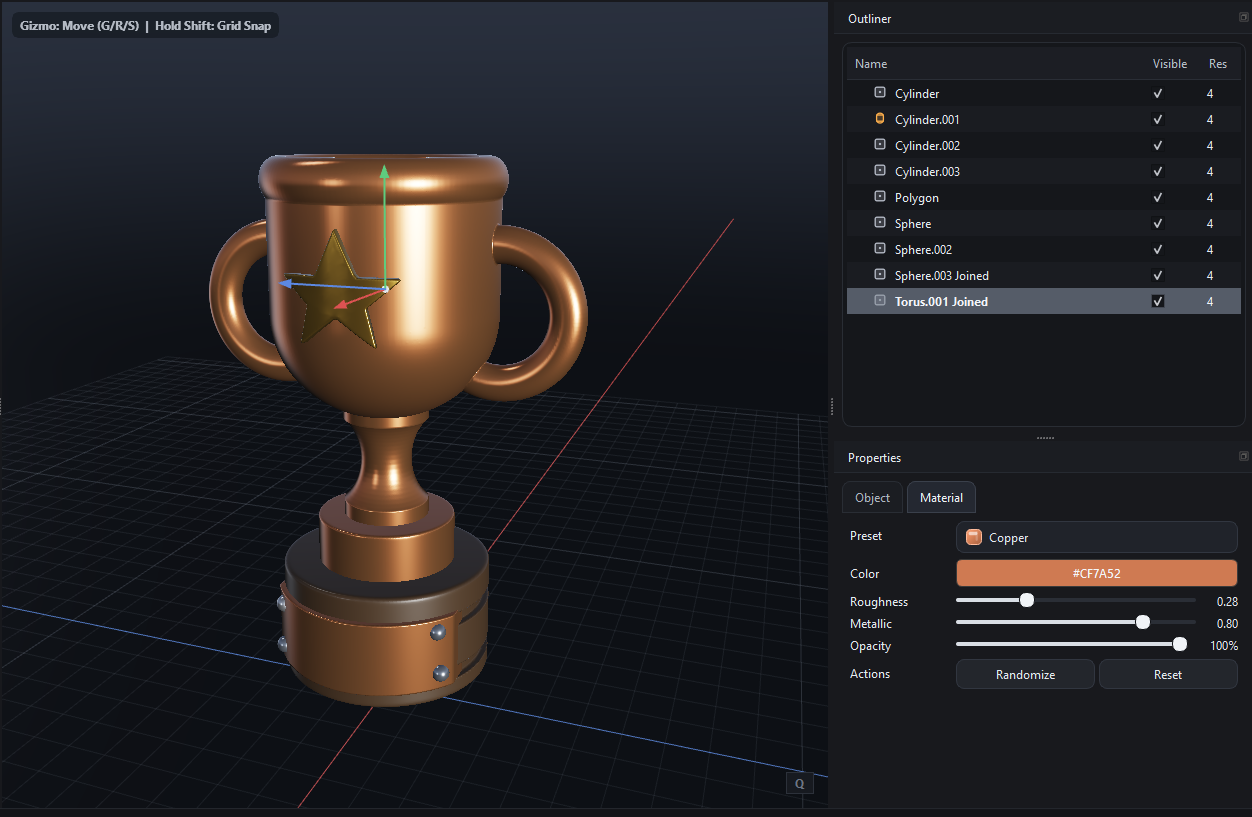The height and width of the screenshot is (817, 1252).
Task: Click the Sphere.002 object icon
Action: [879, 249]
